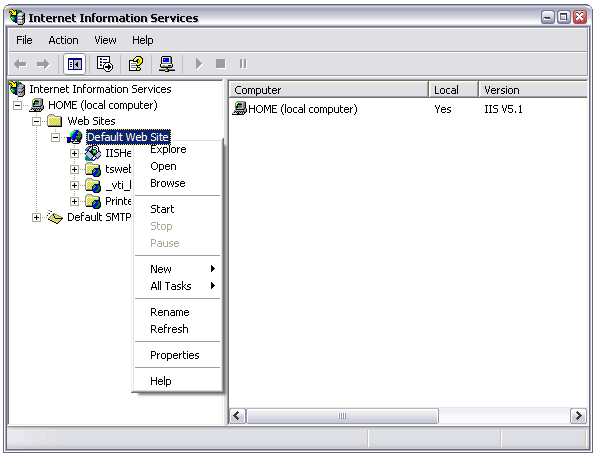The width and height of the screenshot is (593, 457).
Task: Collapse the Web Sites node
Action: click(x=36, y=121)
